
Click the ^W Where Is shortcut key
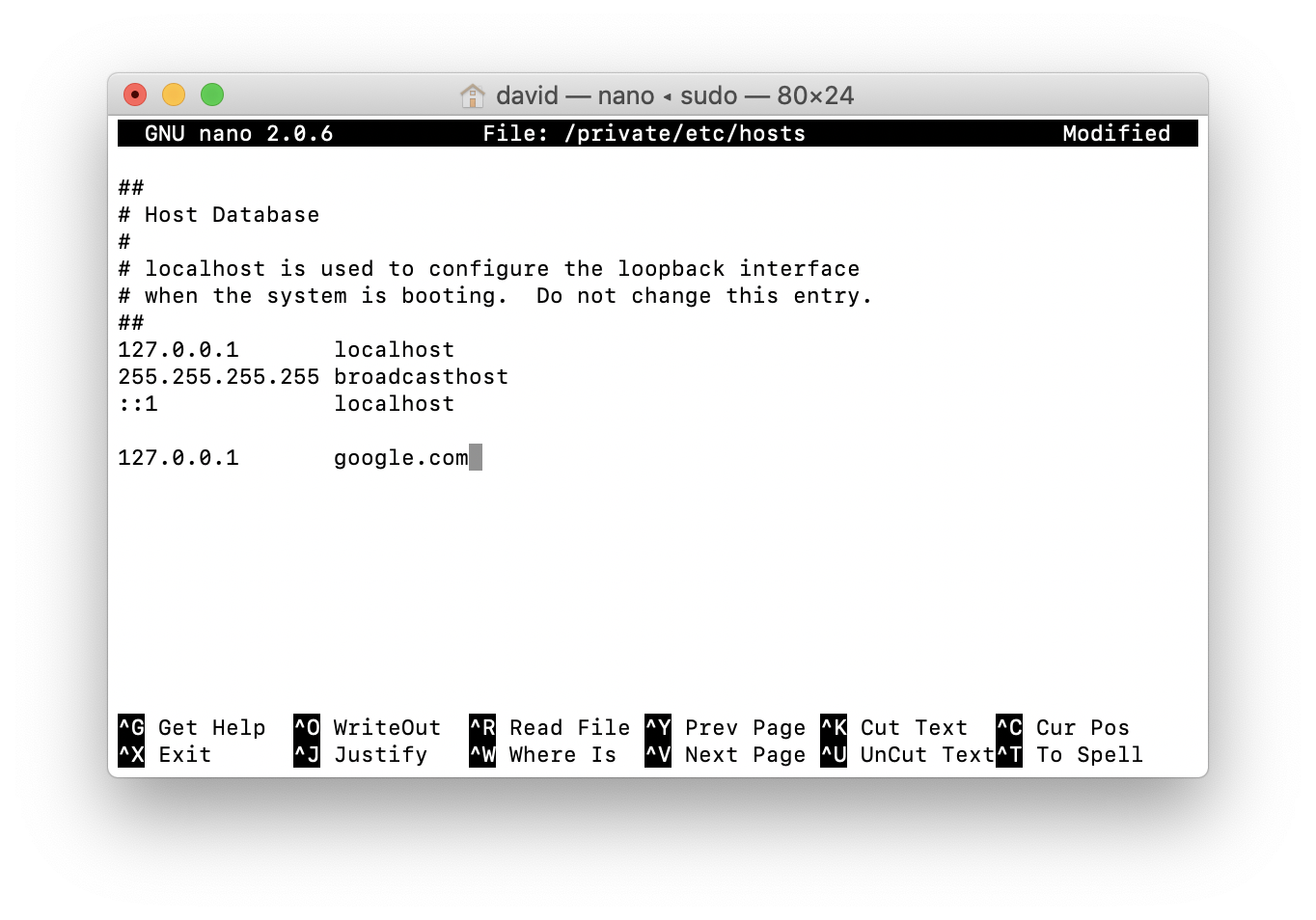[482, 754]
